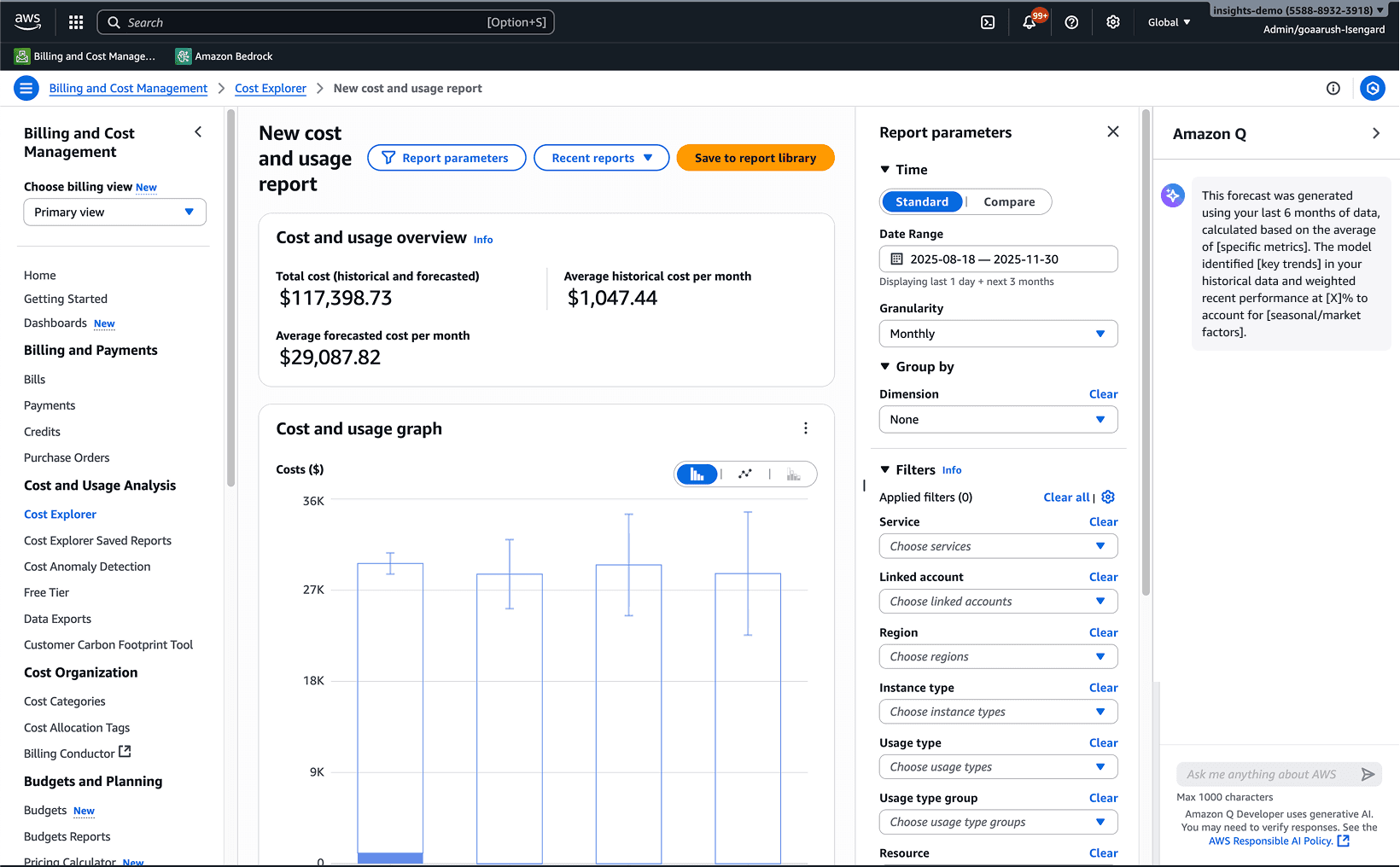Open the AWS services grid menu
This screenshot has height=867, width=1400.
pyautogui.click(x=76, y=22)
